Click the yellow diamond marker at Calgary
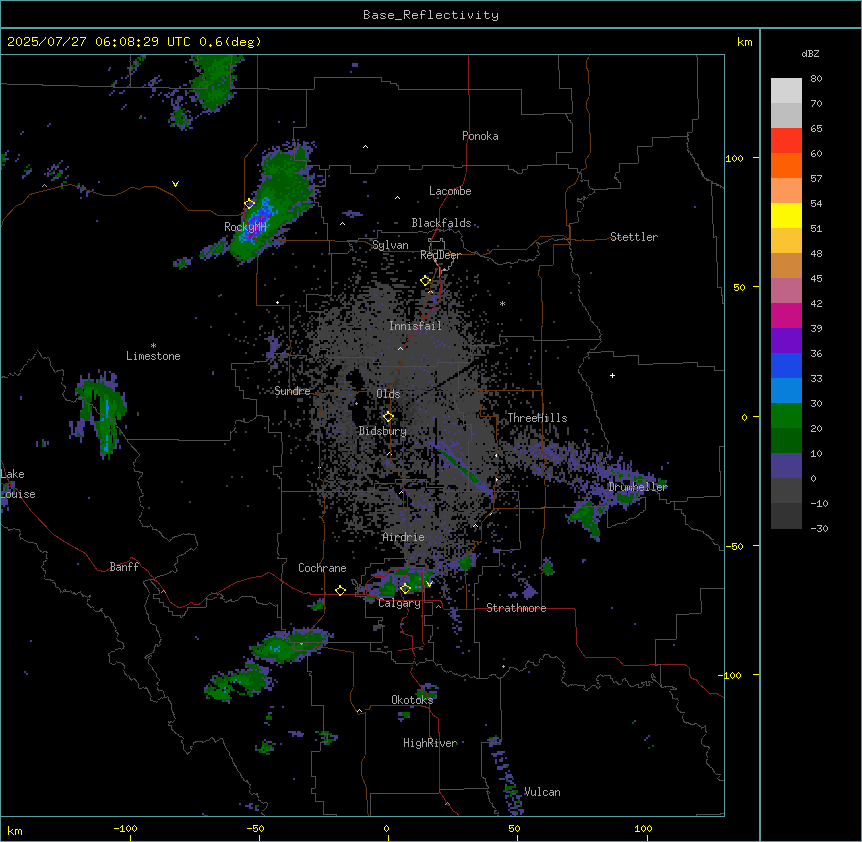The width and height of the screenshot is (862, 842). click(405, 589)
